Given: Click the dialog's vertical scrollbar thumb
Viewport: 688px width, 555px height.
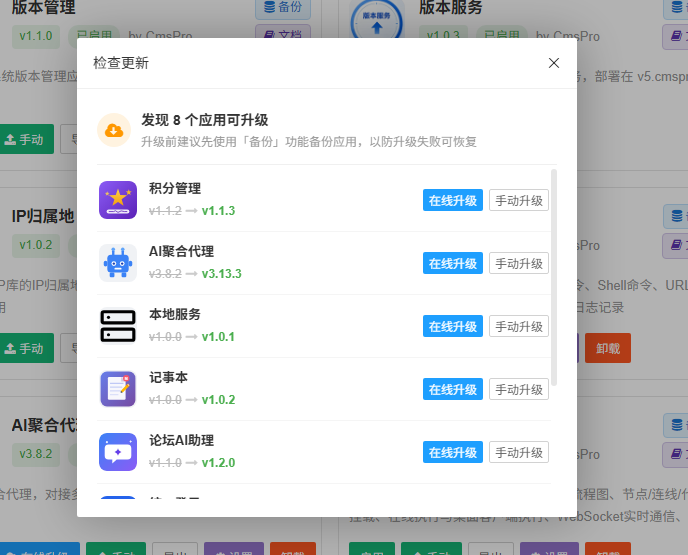Looking at the screenshot, I should [x=554, y=277].
